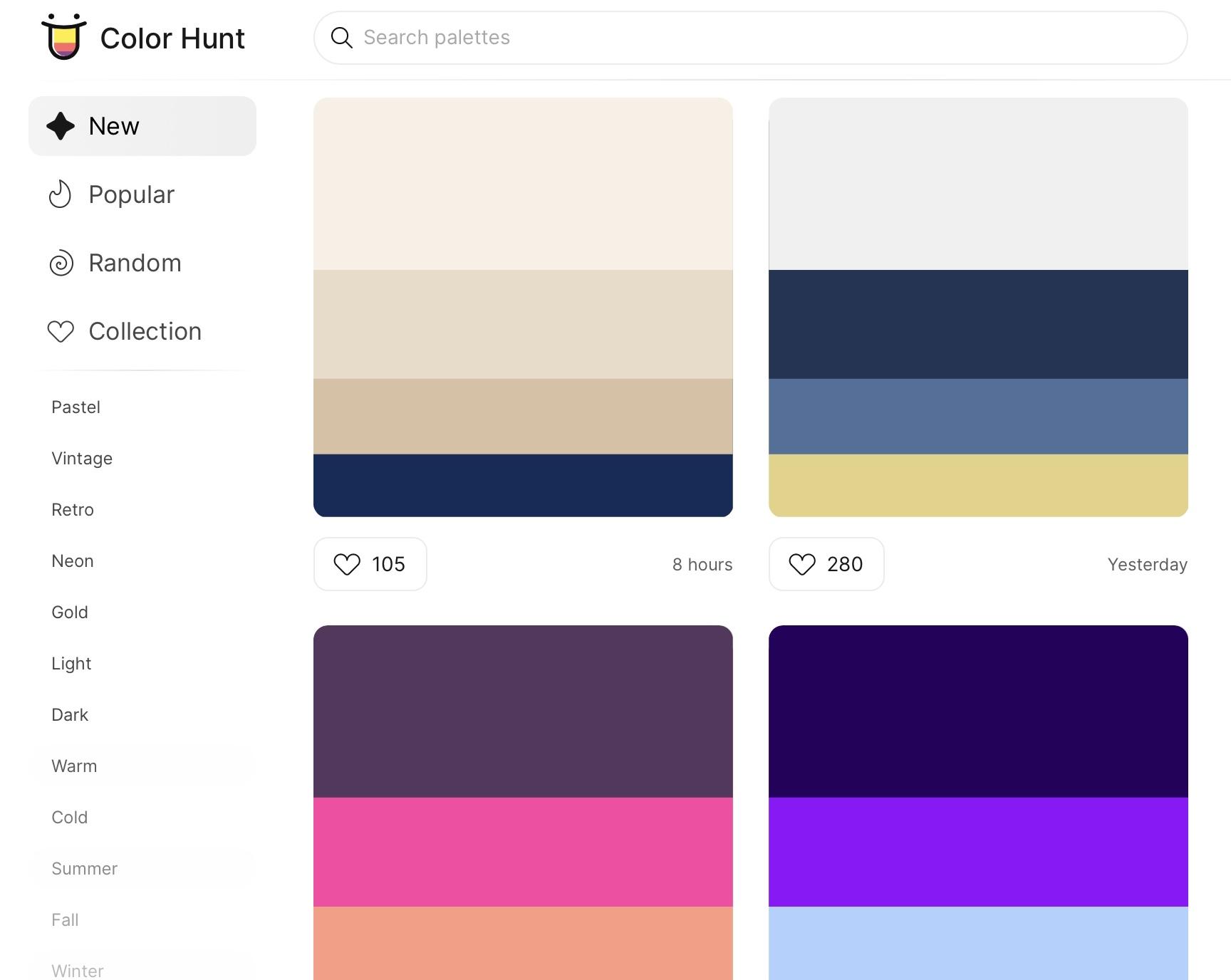Click the Color Hunt logo icon
This screenshot has width=1231, height=980.
64,37
